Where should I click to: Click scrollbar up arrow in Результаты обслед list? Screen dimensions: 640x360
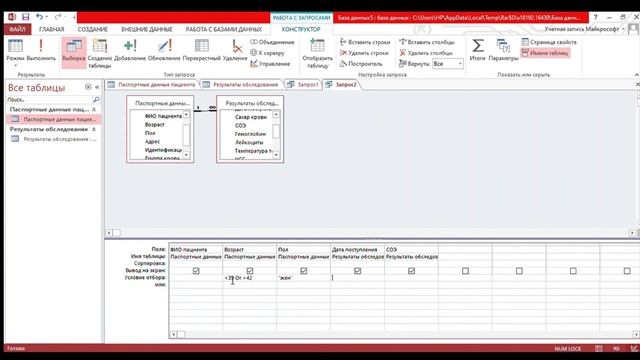(x=276, y=114)
